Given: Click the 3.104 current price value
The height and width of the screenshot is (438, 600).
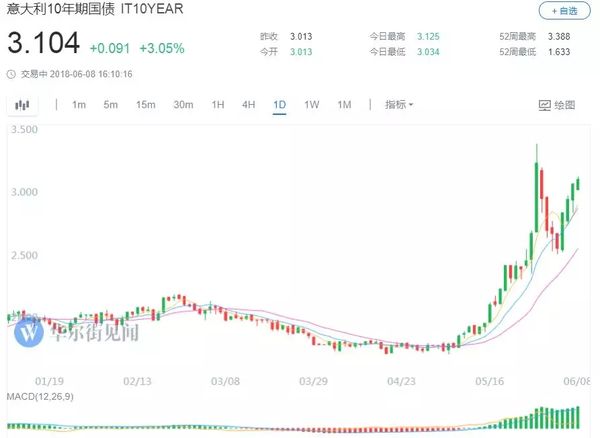Looking at the screenshot, I should click(43, 45).
